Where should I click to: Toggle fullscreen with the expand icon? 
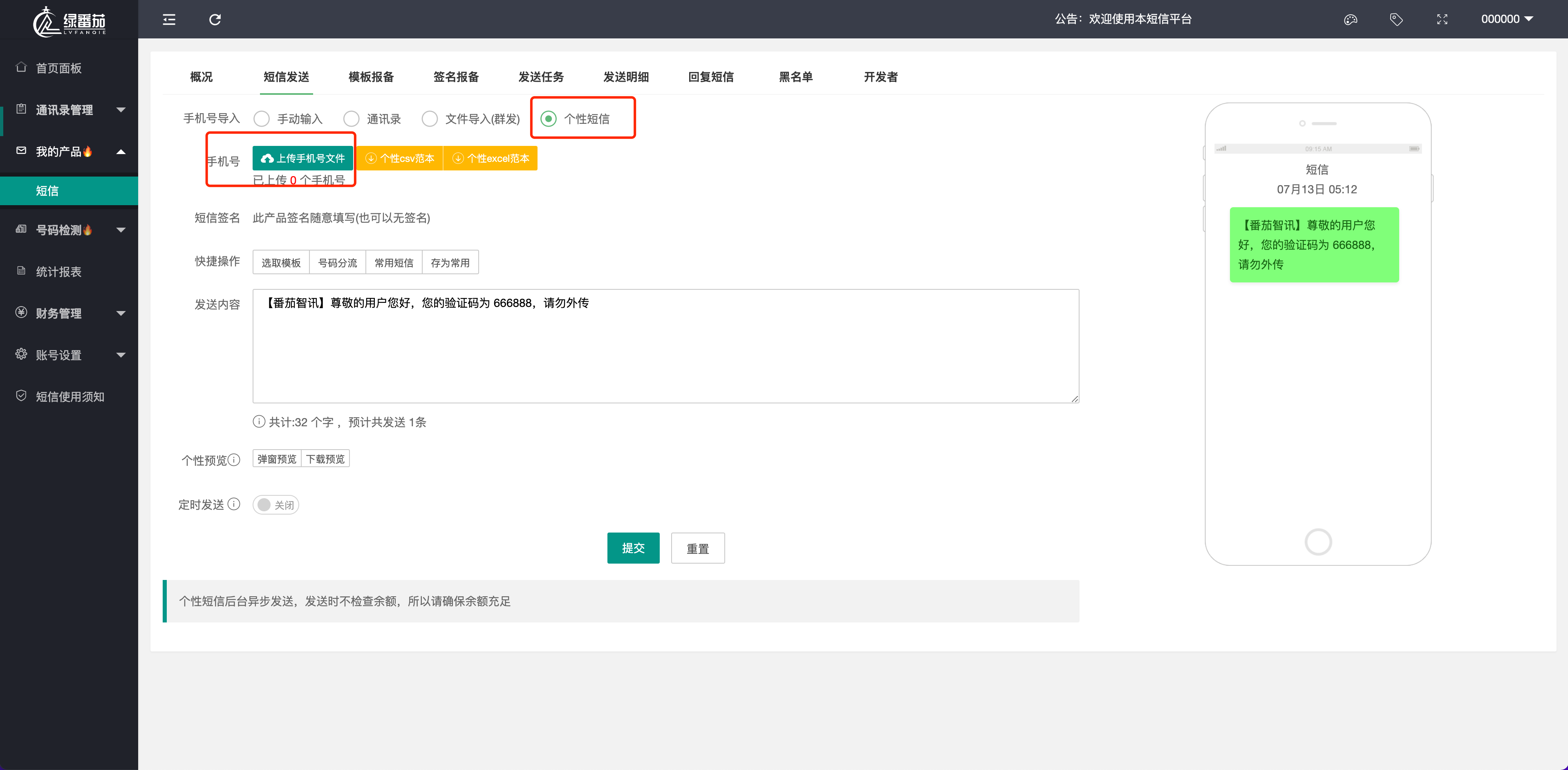(1442, 20)
